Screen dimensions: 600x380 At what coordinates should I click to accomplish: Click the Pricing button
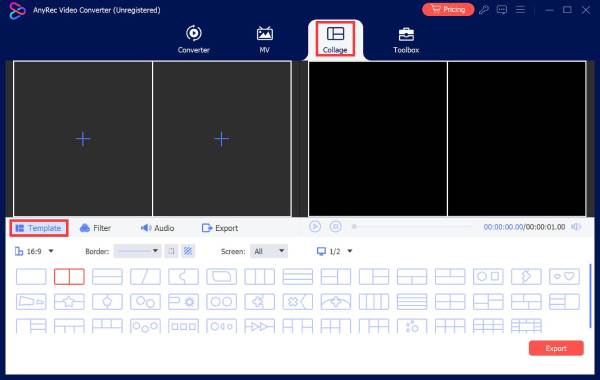tap(448, 9)
